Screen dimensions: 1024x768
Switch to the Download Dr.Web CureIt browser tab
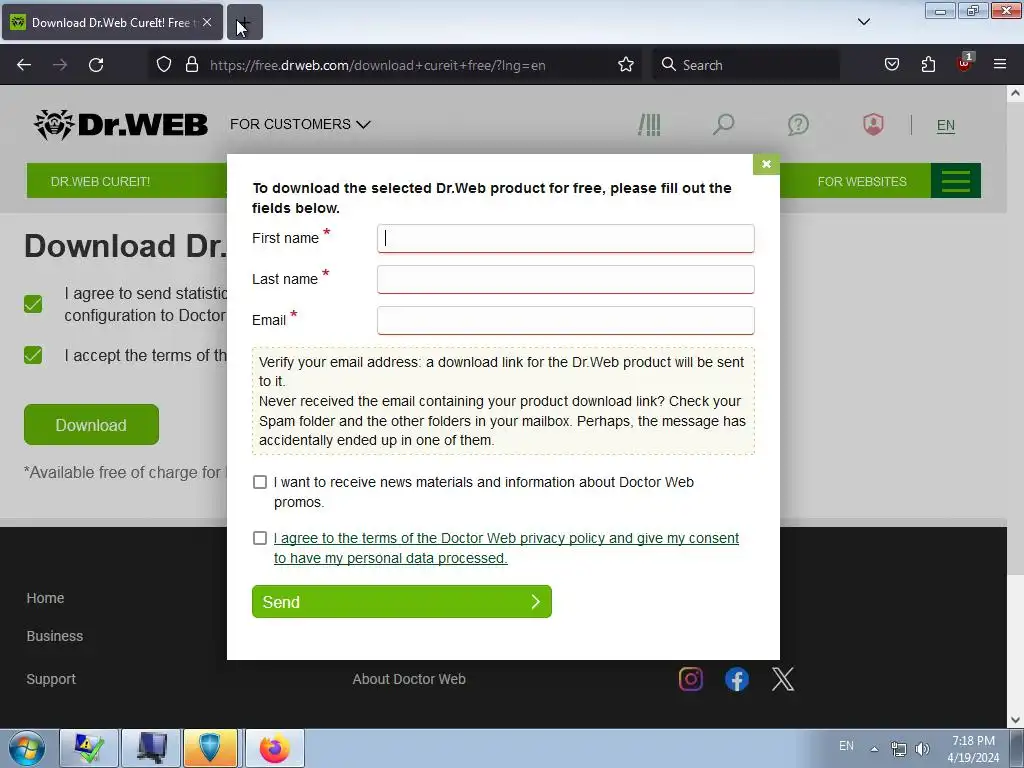pos(112,22)
